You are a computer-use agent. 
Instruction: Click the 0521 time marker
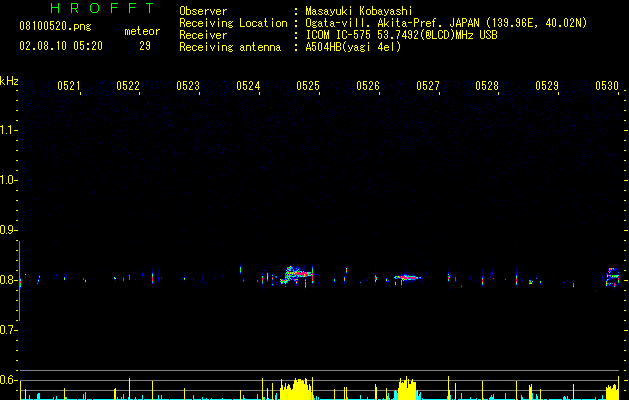(69, 86)
